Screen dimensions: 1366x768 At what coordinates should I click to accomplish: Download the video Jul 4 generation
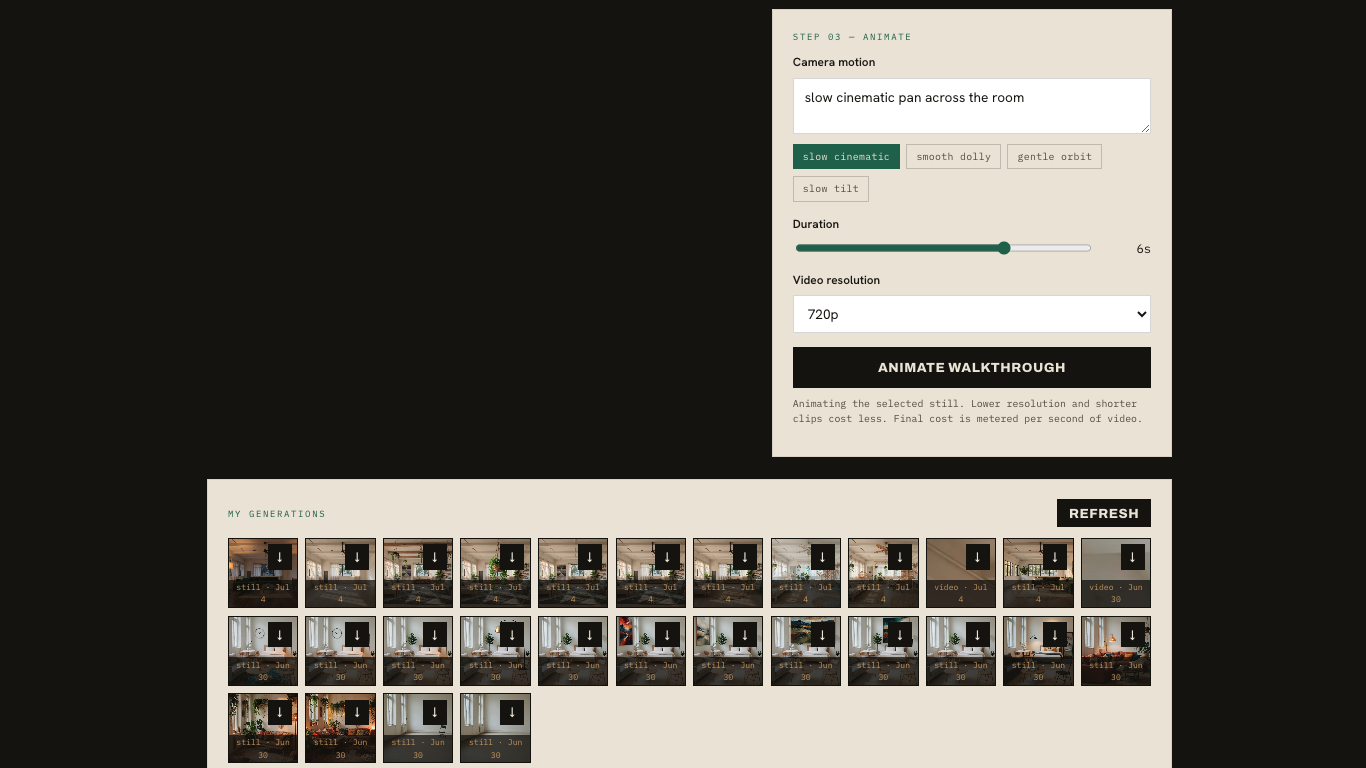click(x=978, y=557)
